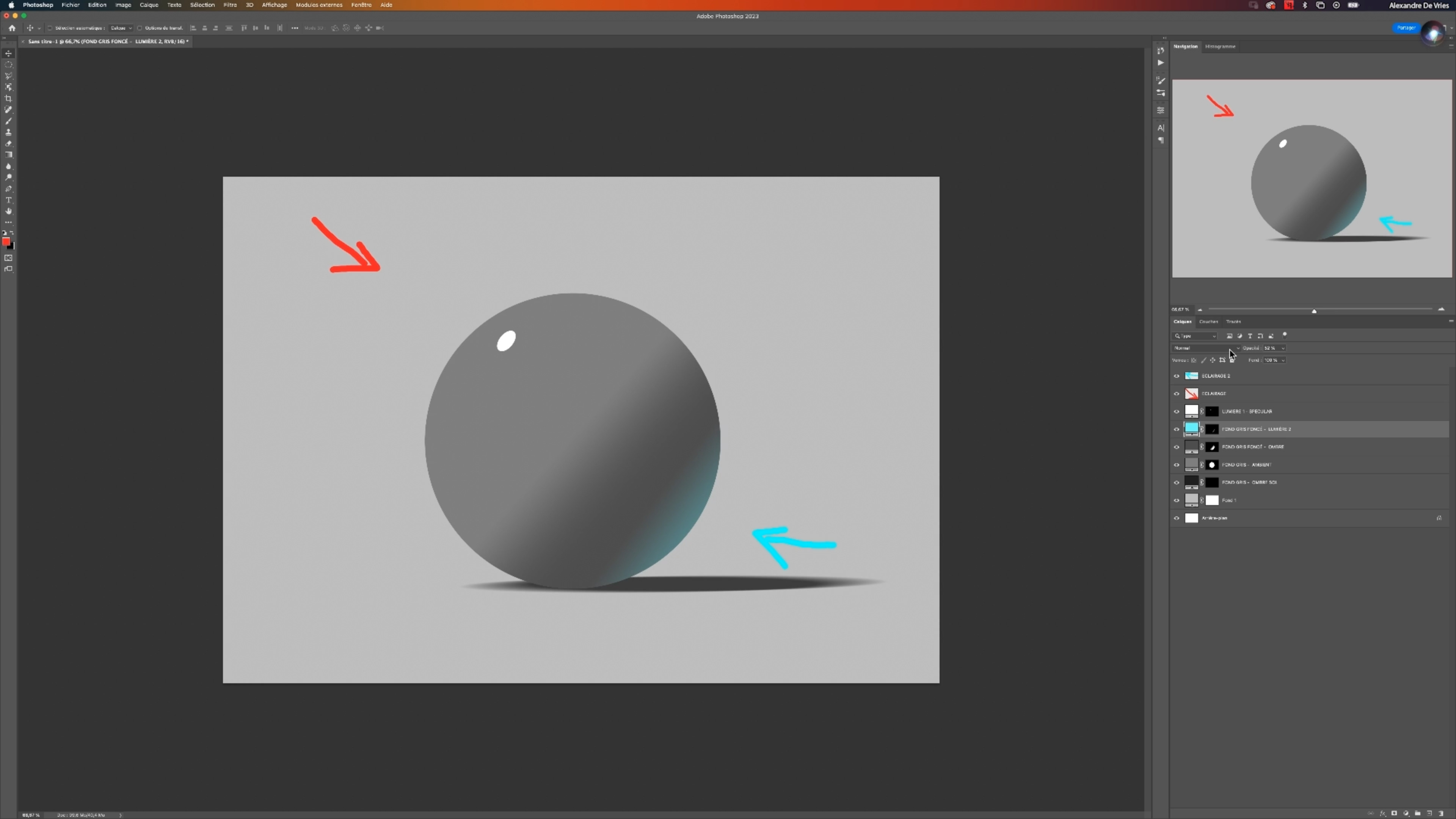
Task: Switch to the Couches tab
Action: click(1208, 322)
